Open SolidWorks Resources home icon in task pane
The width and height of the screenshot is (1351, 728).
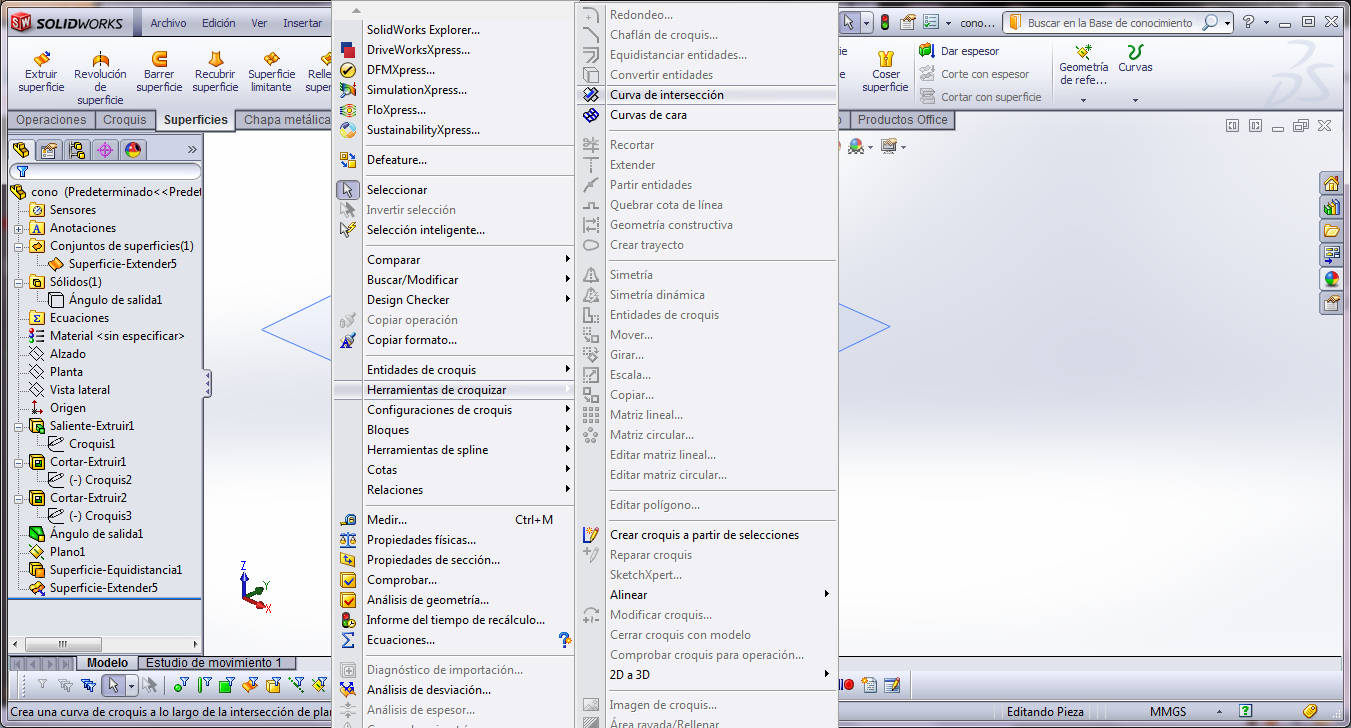tap(1331, 183)
